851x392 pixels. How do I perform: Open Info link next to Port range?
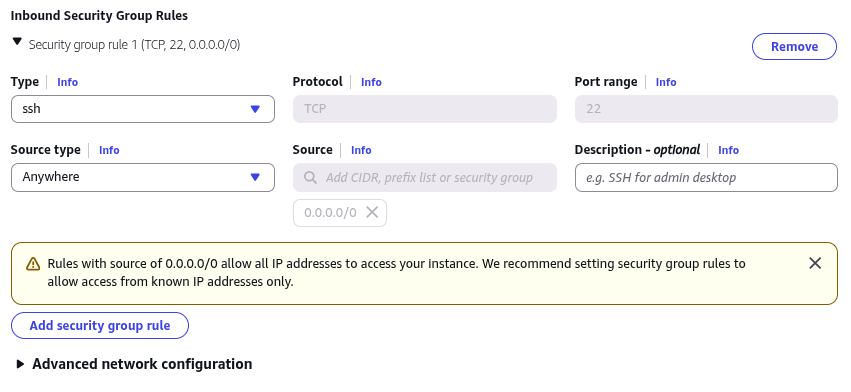pyautogui.click(x=666, y=82)
